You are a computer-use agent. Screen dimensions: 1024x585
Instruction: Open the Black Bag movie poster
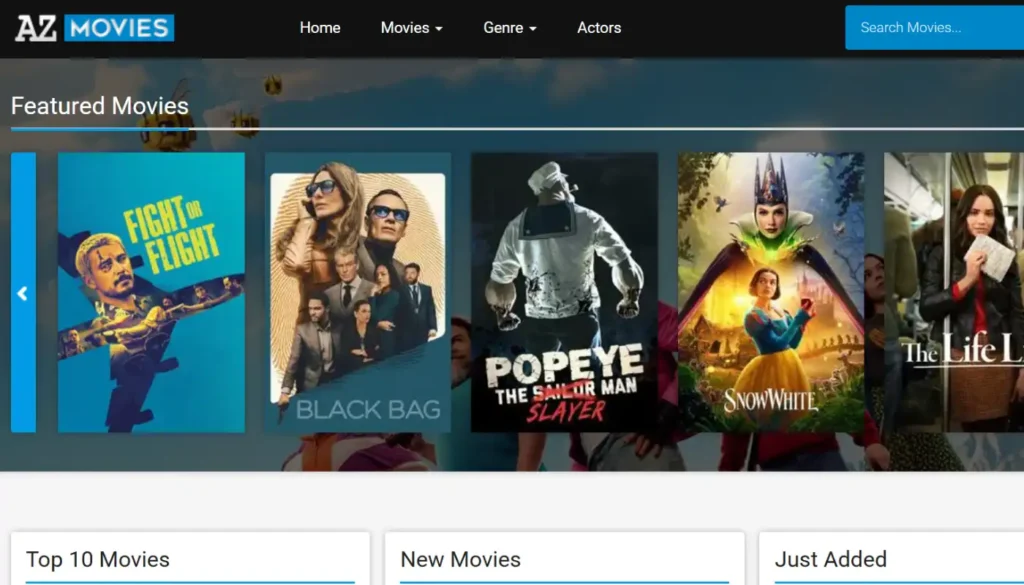[x=358, y=292]
